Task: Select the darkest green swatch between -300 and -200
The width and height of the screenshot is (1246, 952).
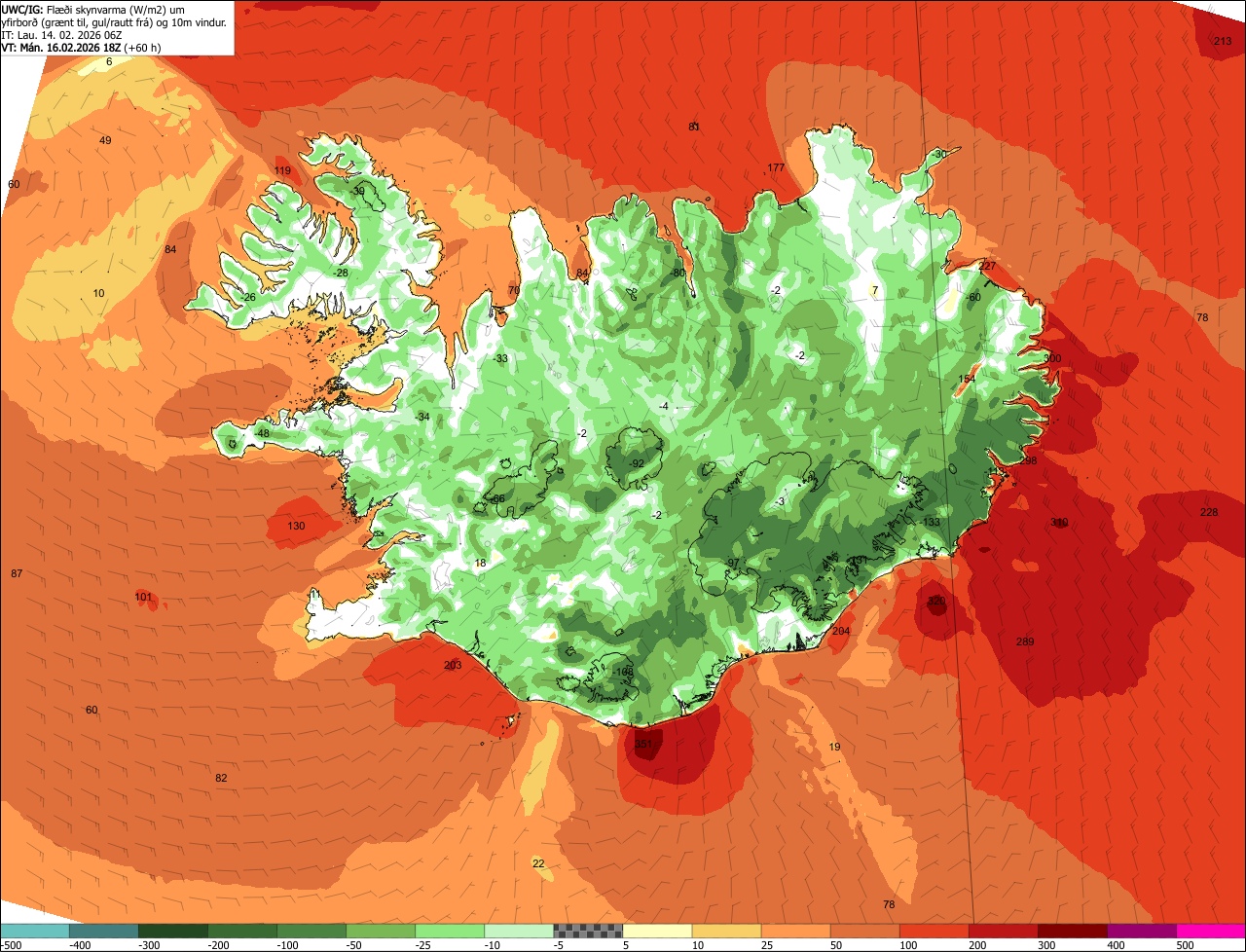Action: [x=172, y=932]
